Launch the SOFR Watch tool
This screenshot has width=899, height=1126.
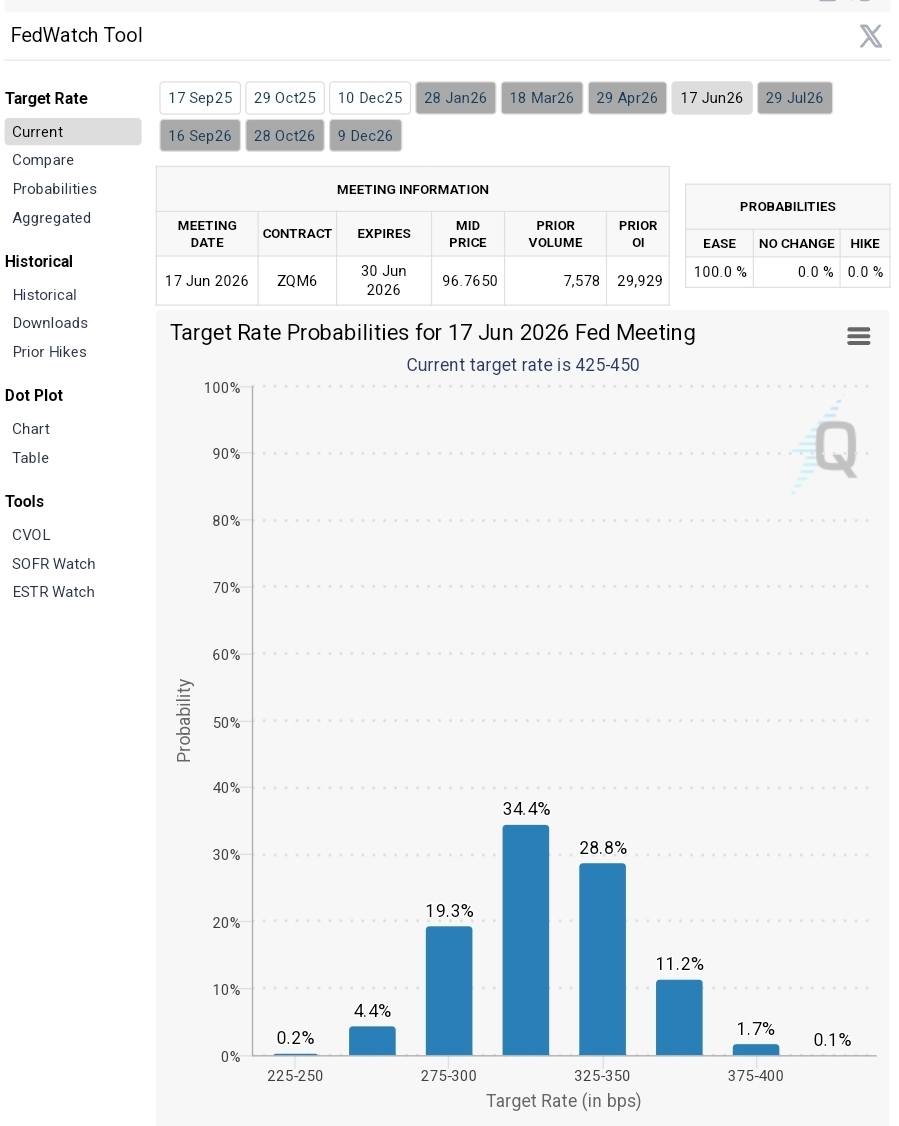(54, 564)
